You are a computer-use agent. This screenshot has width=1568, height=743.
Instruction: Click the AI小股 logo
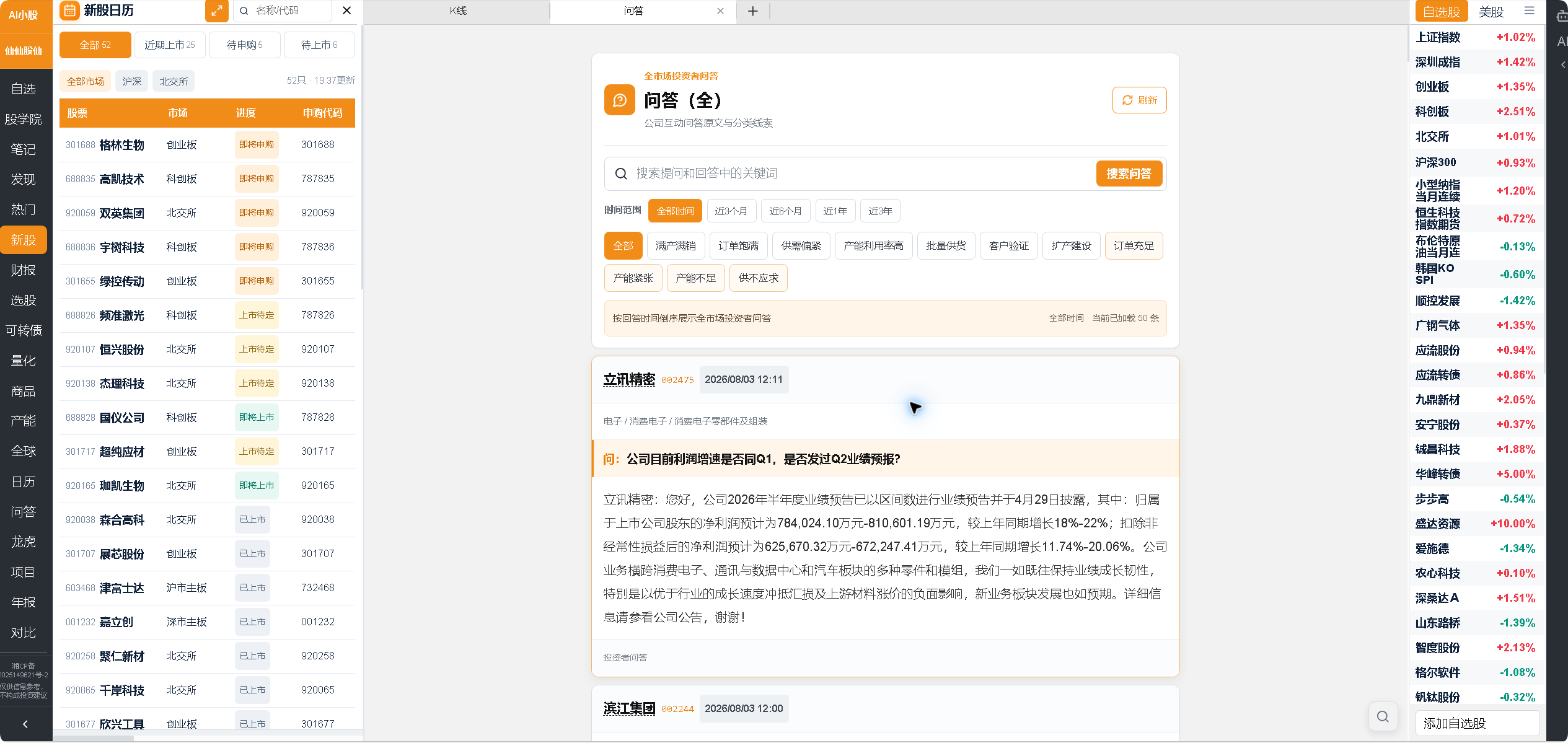[x=24, y=15]
